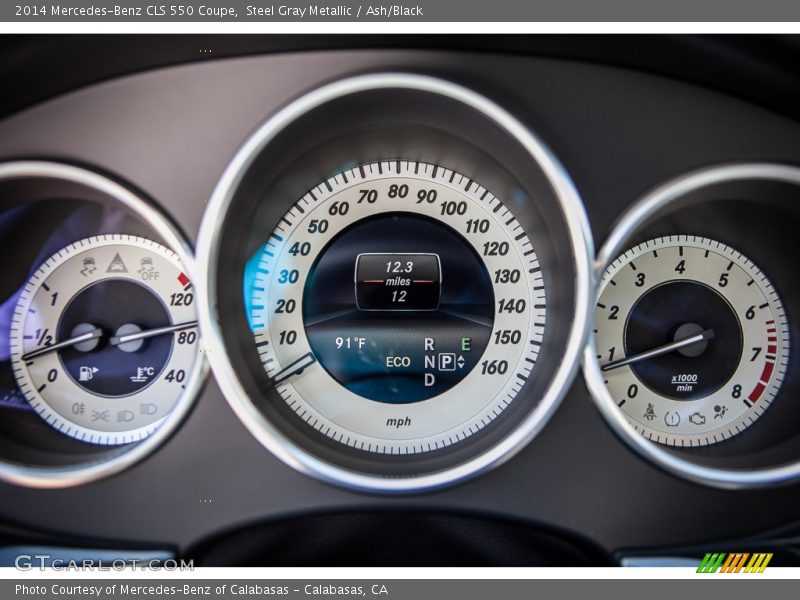800x600 pixels.
Task: Click the ESP OFF indicator
Action: click(148, 269)
